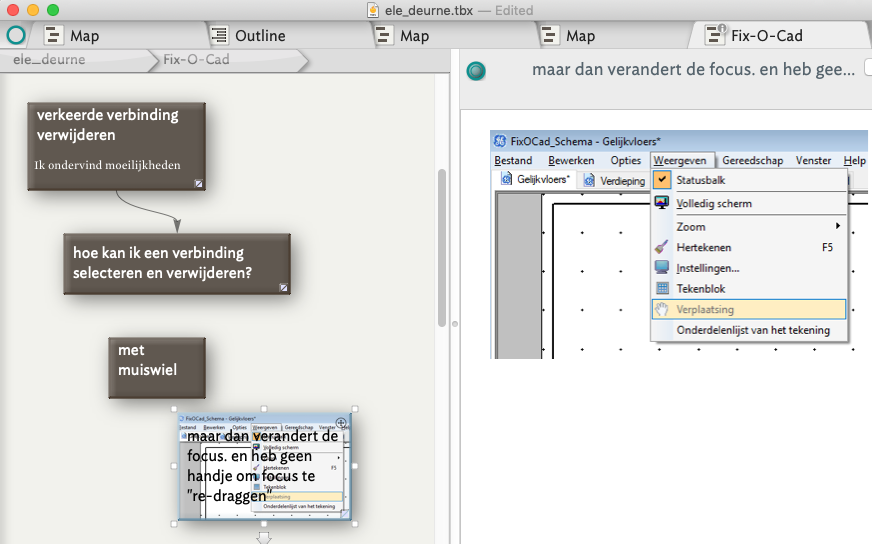Click the checkbox at the text pane's right edge

click(x=868, y=67)
